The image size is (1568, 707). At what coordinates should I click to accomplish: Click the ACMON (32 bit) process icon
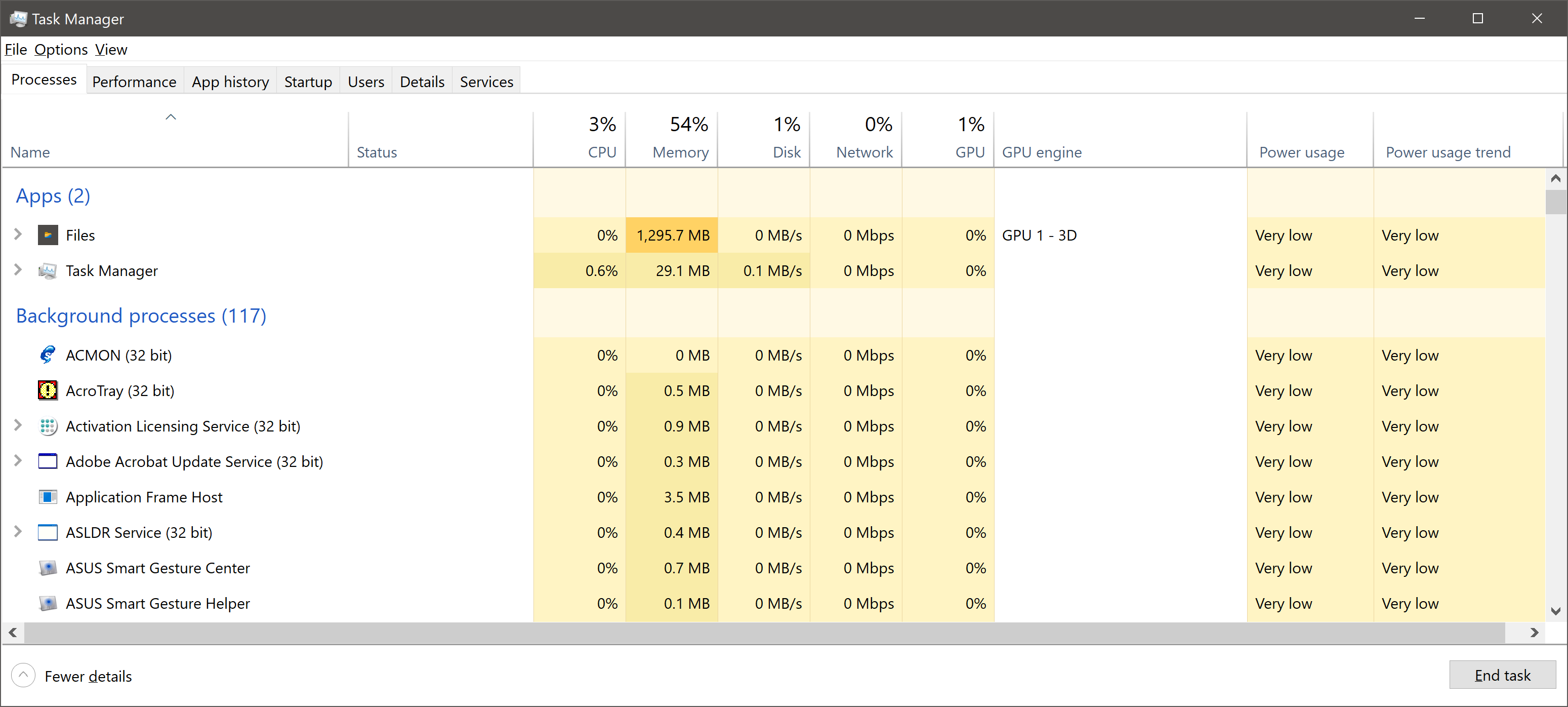click(48, 355)
